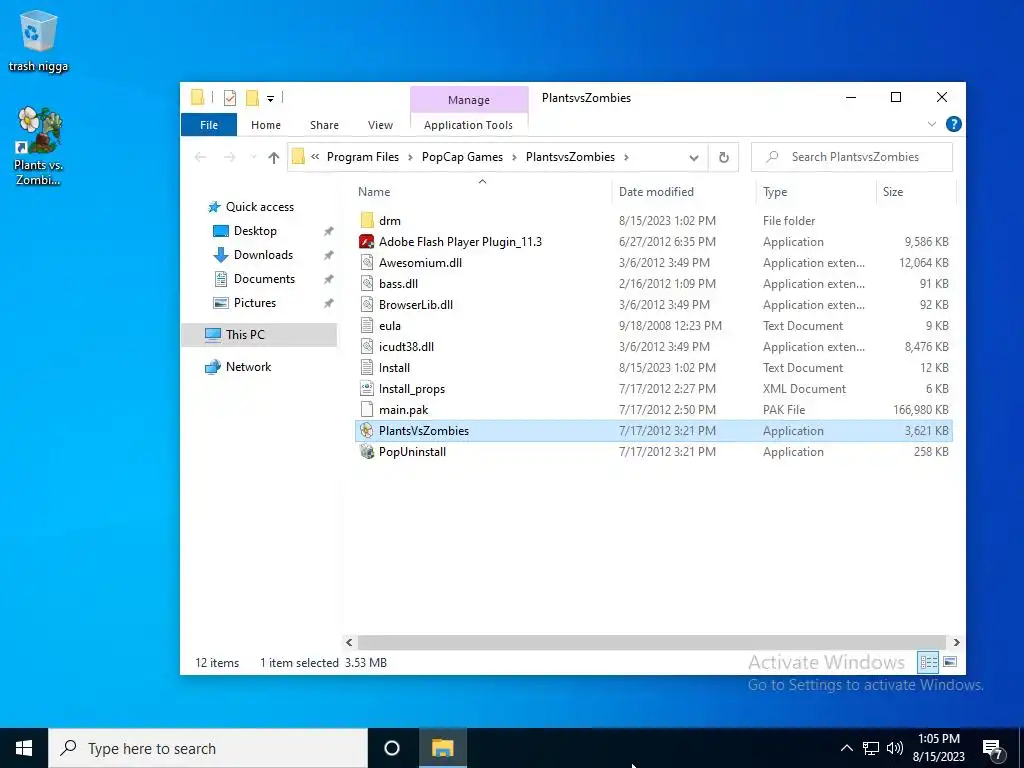This screenshot has width=1024, height=768.
Task: Open Customize Quick Access Toolbar dropdown
Action: pyautogui.click(x=270, y=99)
